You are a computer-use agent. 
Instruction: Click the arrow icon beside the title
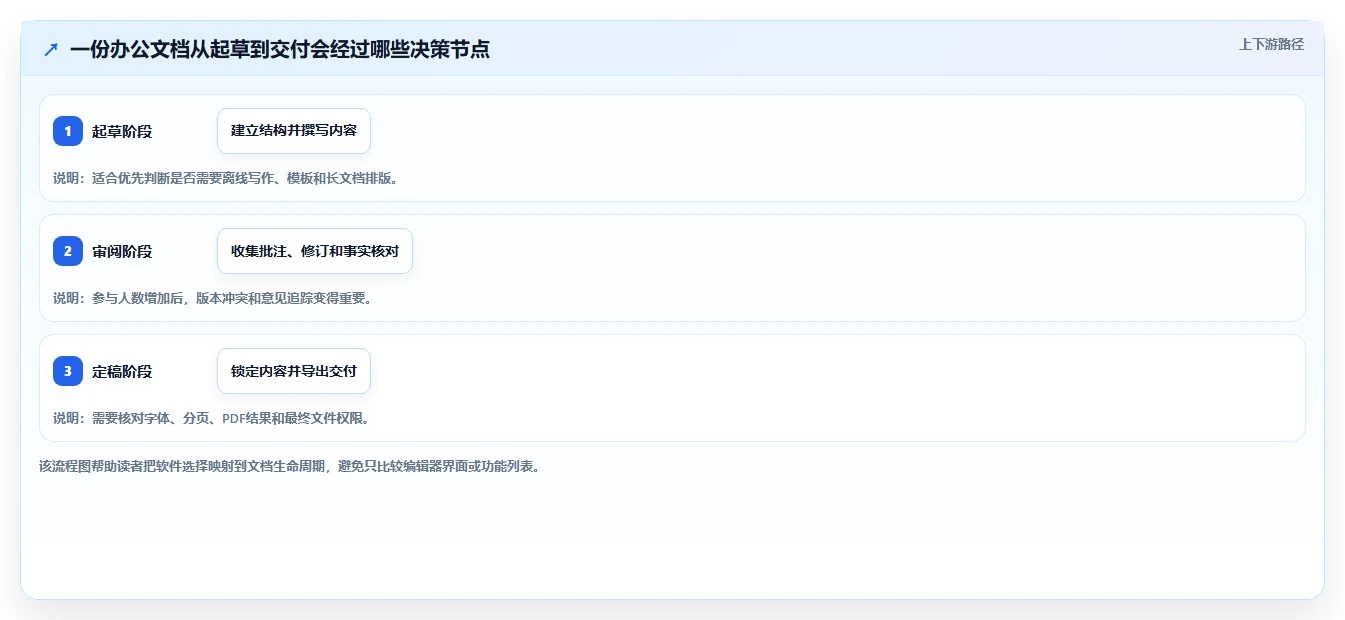pyautogui.click(x=51, y=49)
